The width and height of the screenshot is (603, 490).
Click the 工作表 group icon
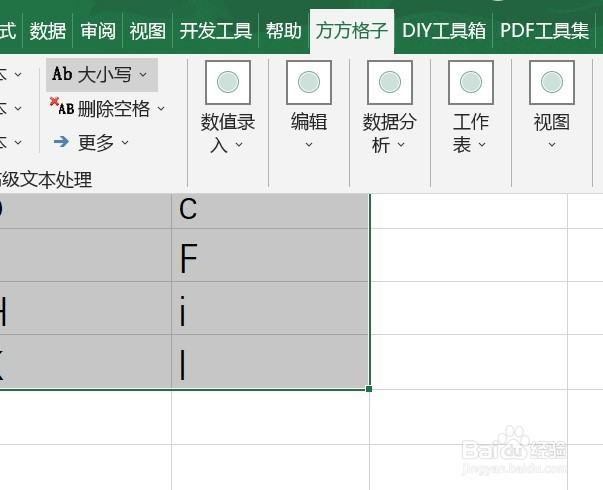pyautogui.click(x=471, y=82)
